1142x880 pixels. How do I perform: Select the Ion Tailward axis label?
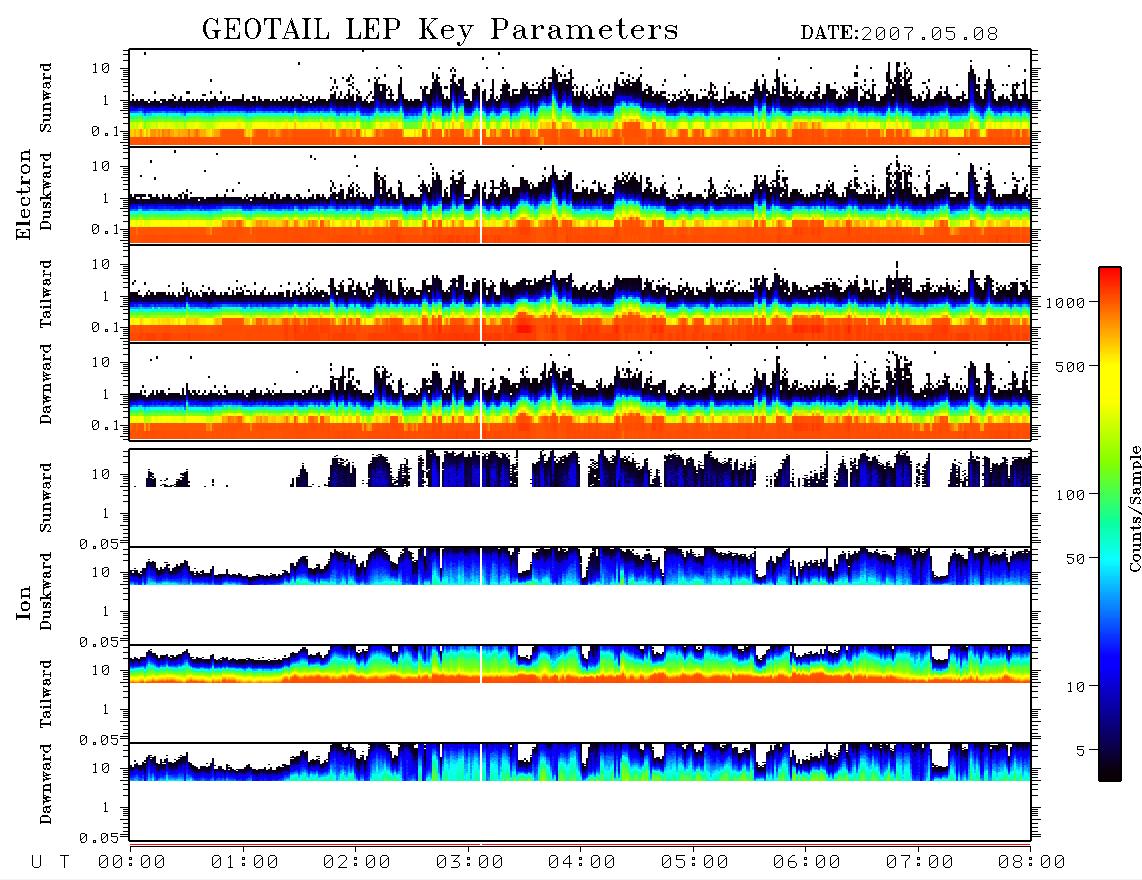[46, 694]
